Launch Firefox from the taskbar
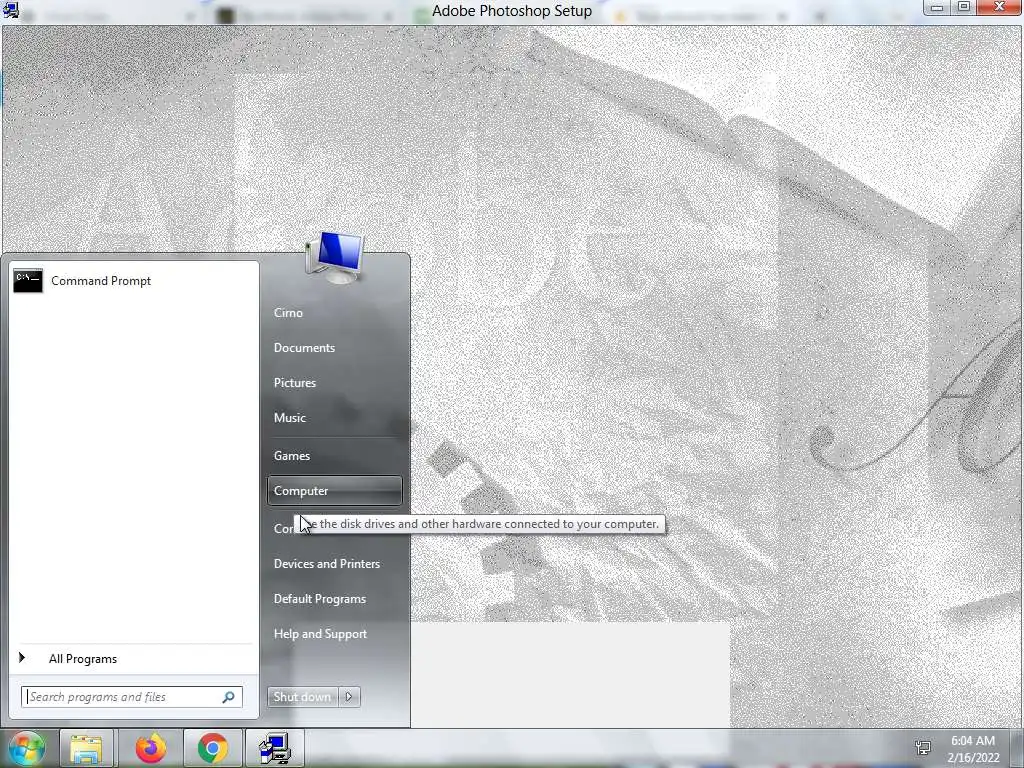This screenshot has width=1024, height=768. click(151, 748)
